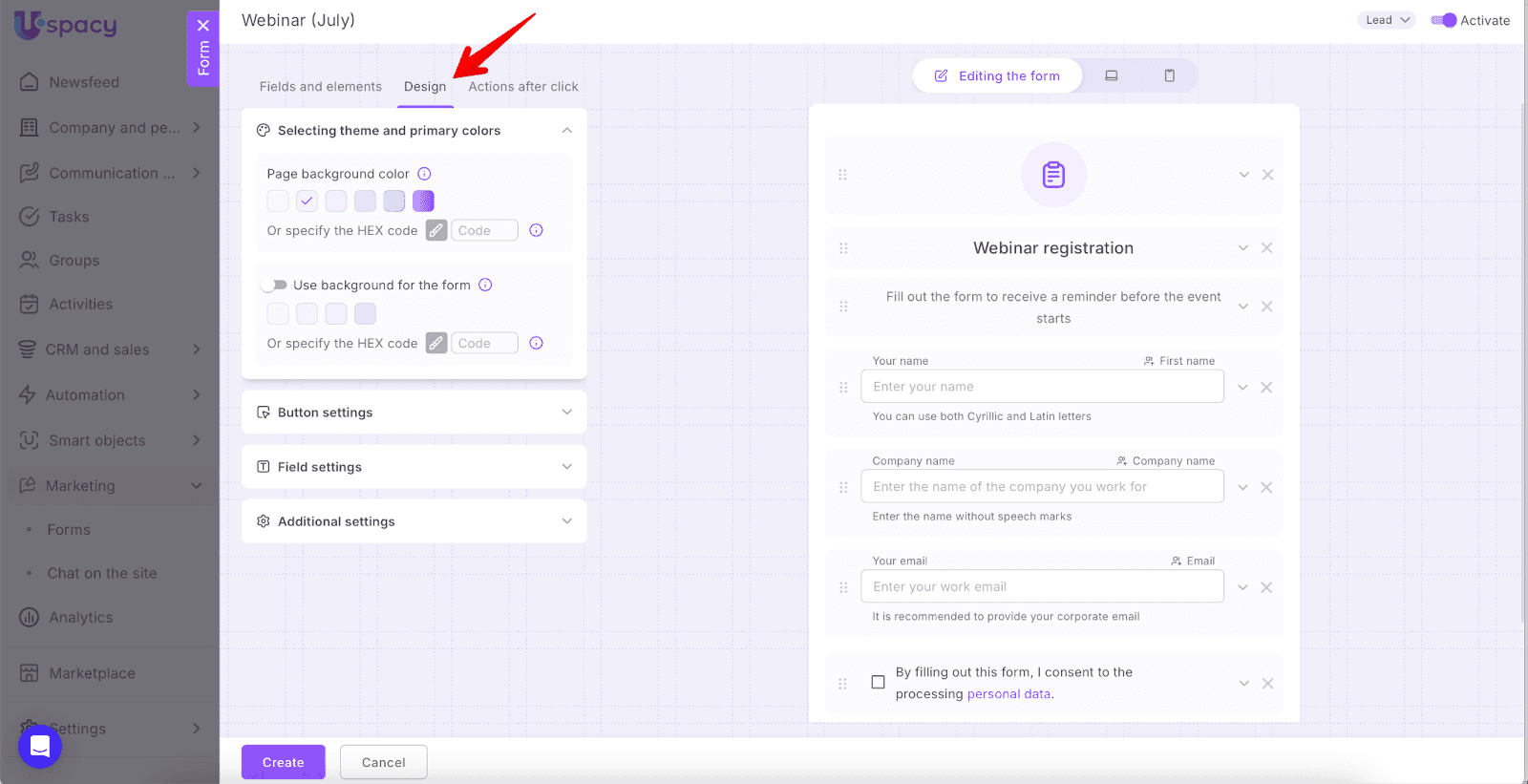The width and height of the screenshot is (1528, 784).
Task: Delete the Company name field
Action: coord(1266,488)
